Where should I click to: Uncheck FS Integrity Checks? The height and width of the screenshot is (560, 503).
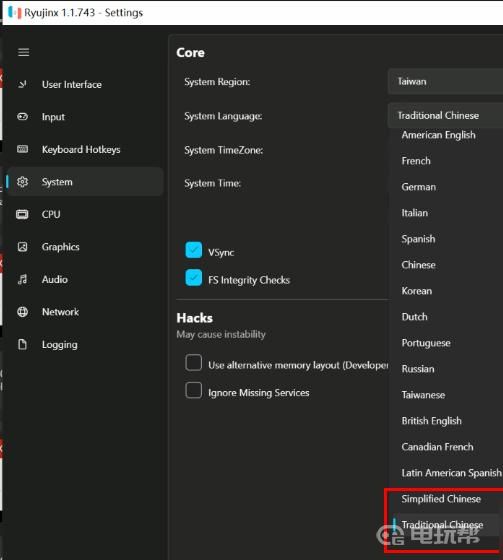[x=194, y=278]
